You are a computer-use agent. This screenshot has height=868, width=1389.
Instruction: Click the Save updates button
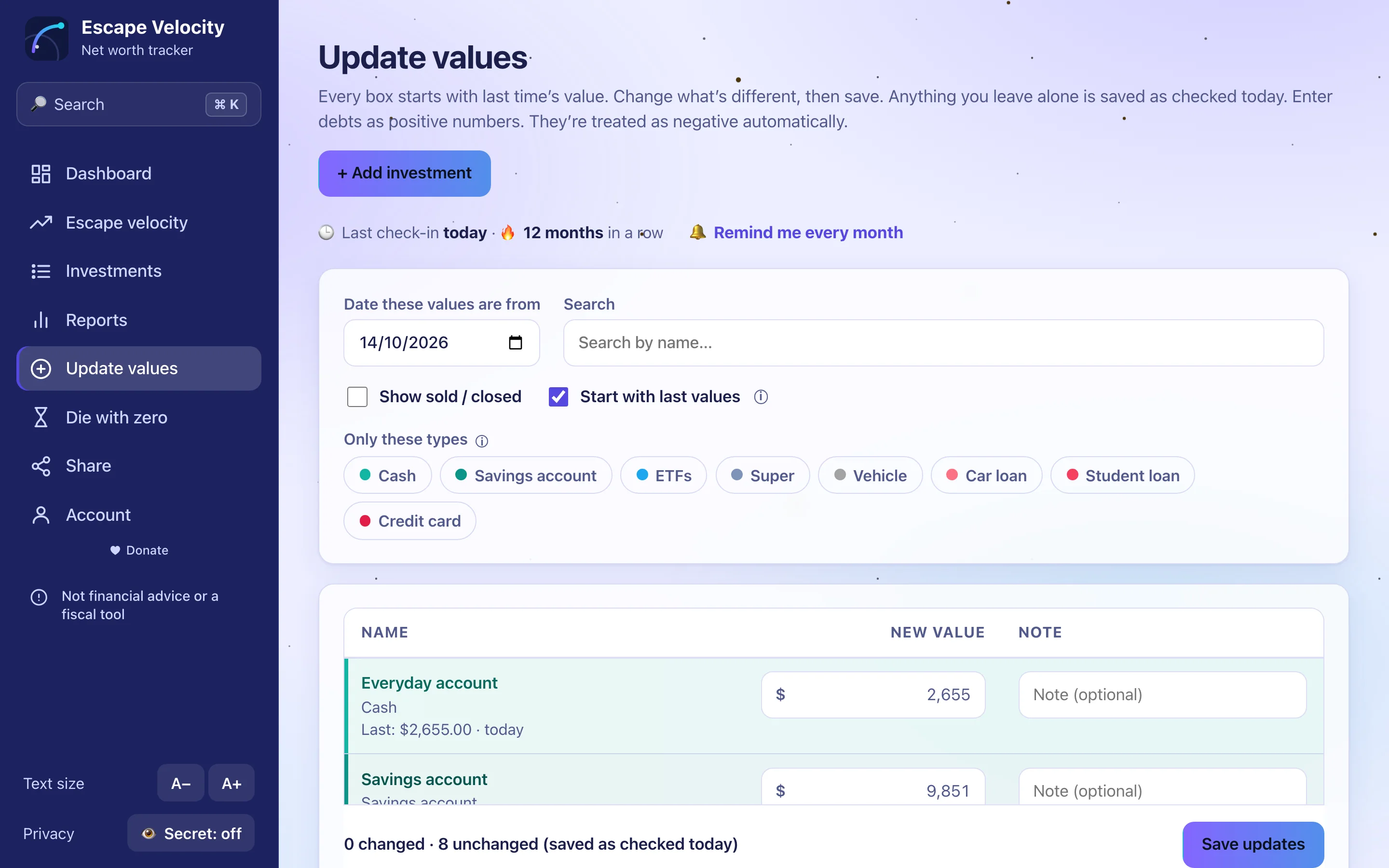pos(1253,844)
